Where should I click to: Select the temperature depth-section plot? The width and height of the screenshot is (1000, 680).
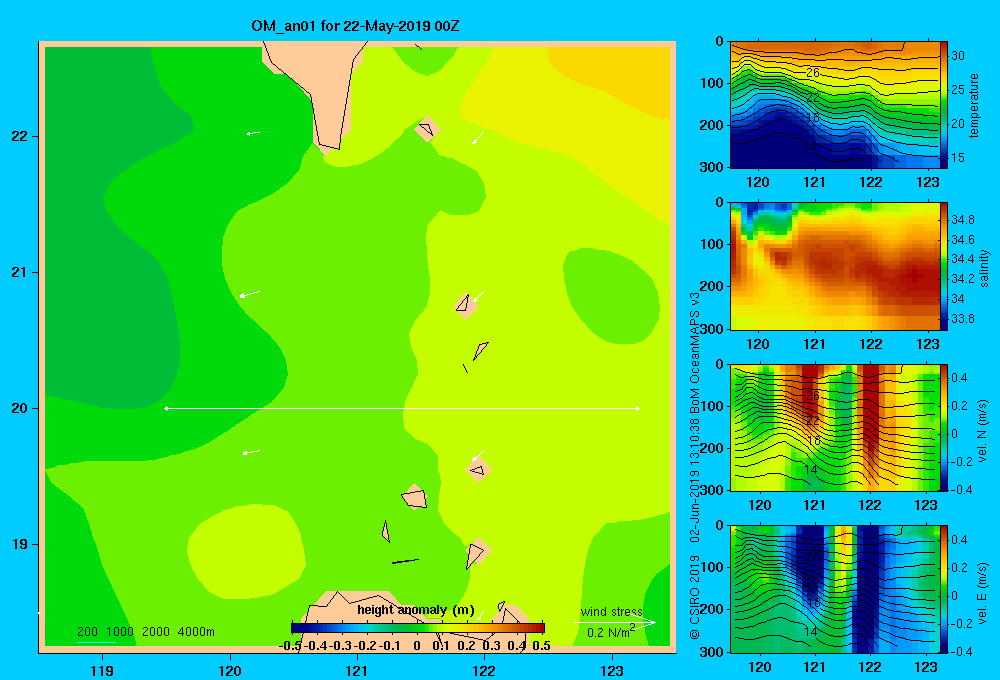[x=835, y=105]
